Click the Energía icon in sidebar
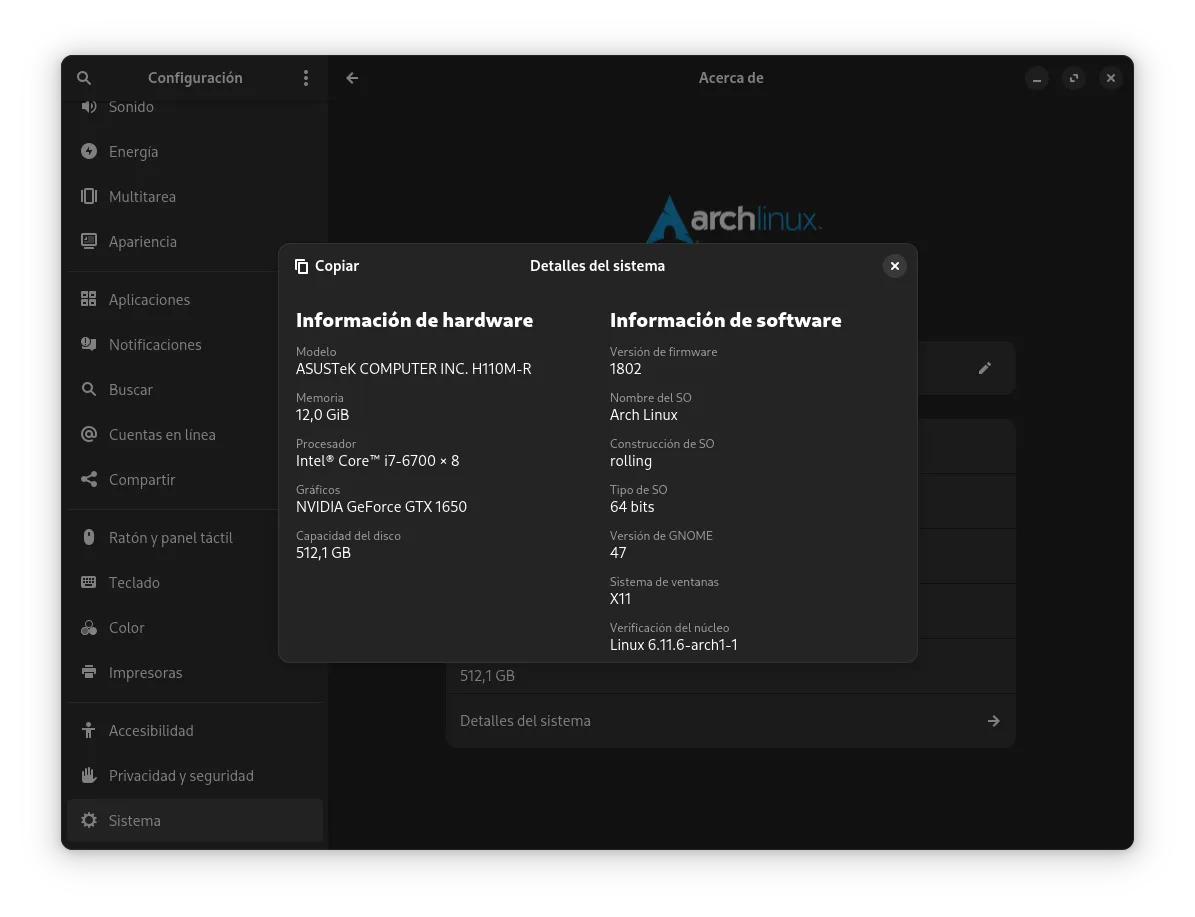Screen dimensions: 1195x917 click(89, 152)
